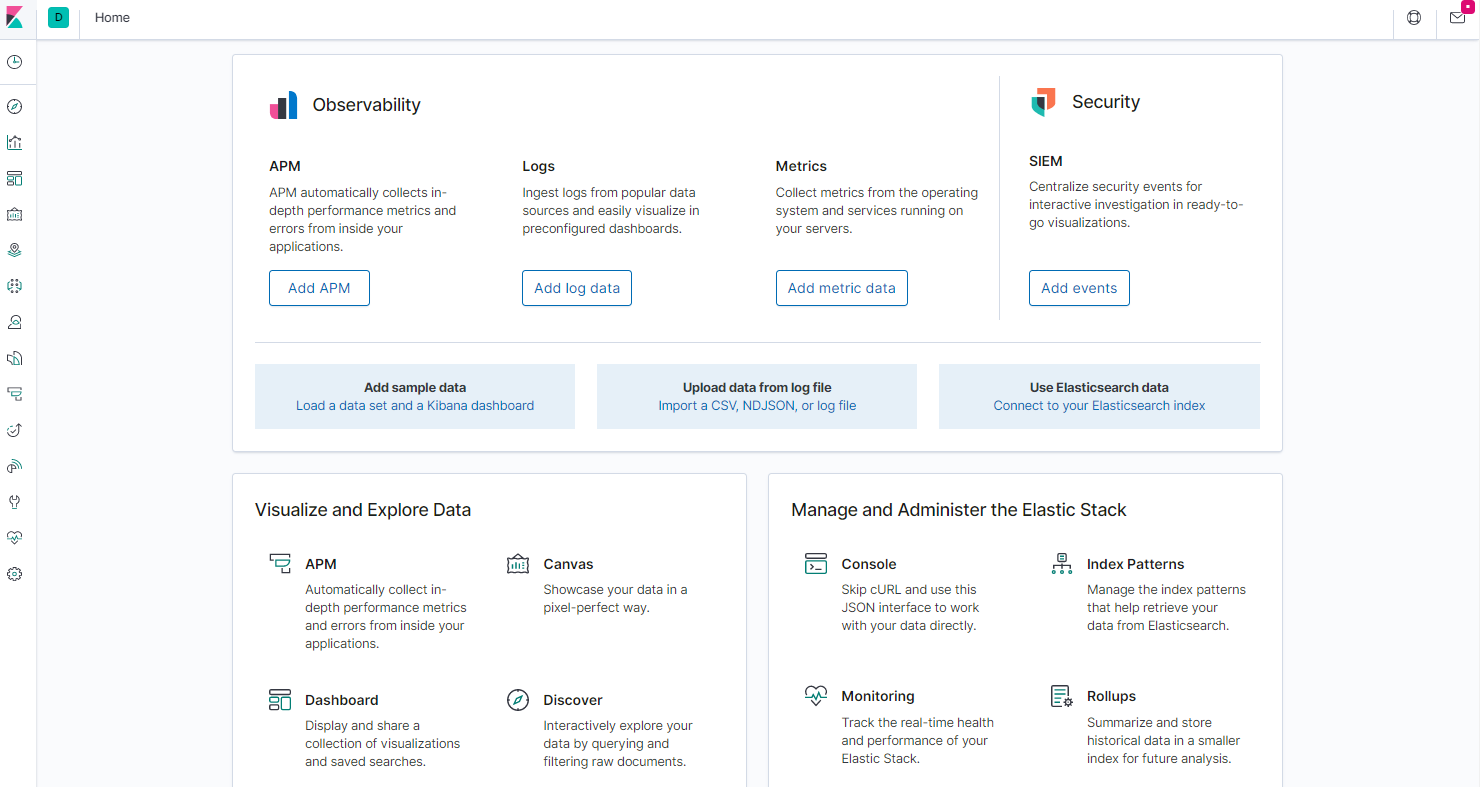Viewport: 1480px width, 787px height.
Task: Open Discover from the side navigation
Action: [x=15, y=107]
